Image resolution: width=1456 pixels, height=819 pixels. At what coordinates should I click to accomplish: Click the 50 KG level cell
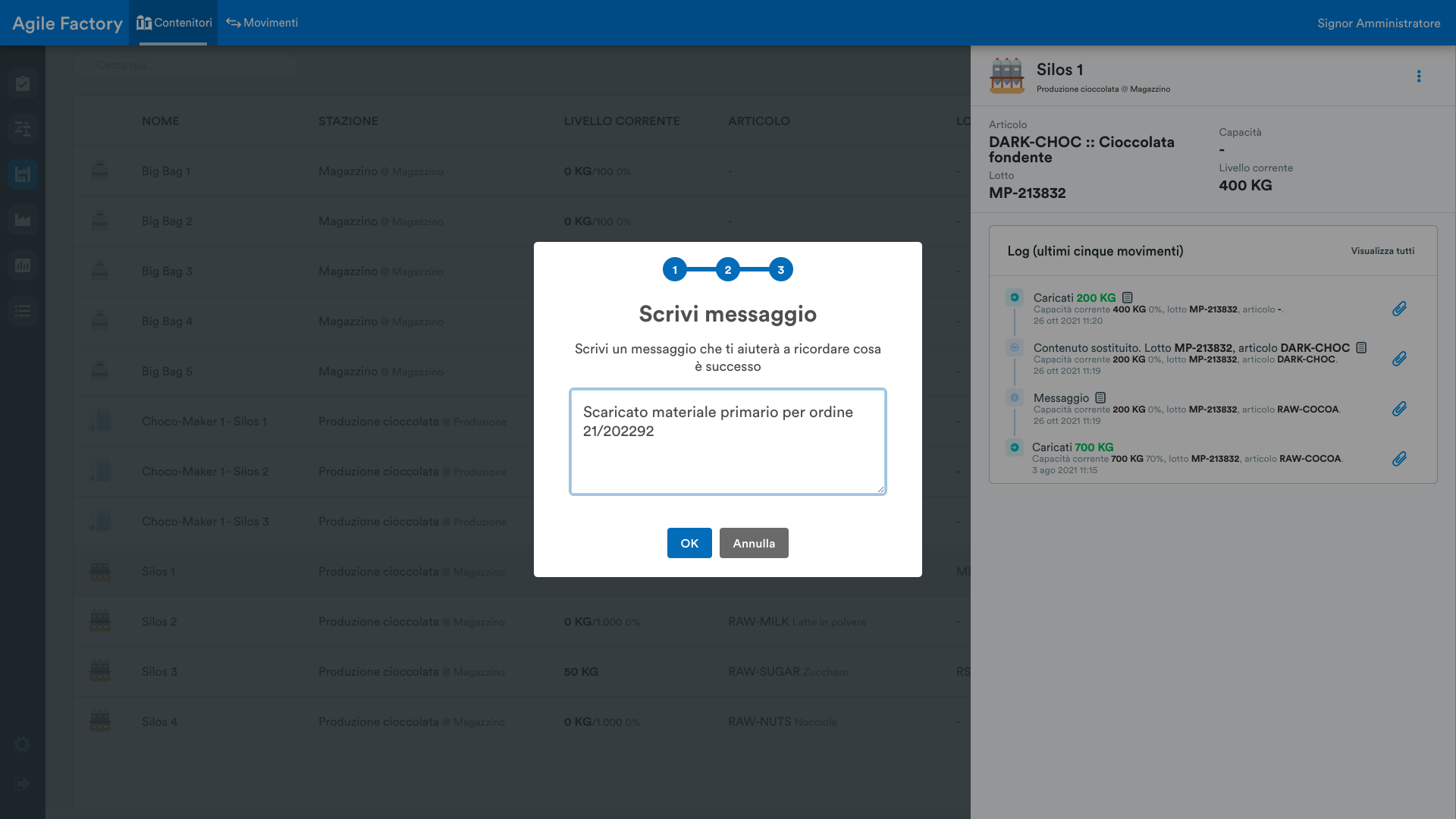coord(581,672)
